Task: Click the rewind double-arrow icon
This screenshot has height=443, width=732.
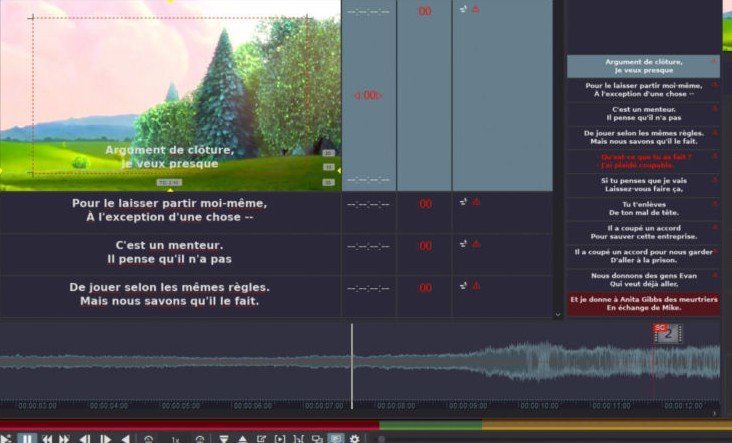Action: point(47,438)
